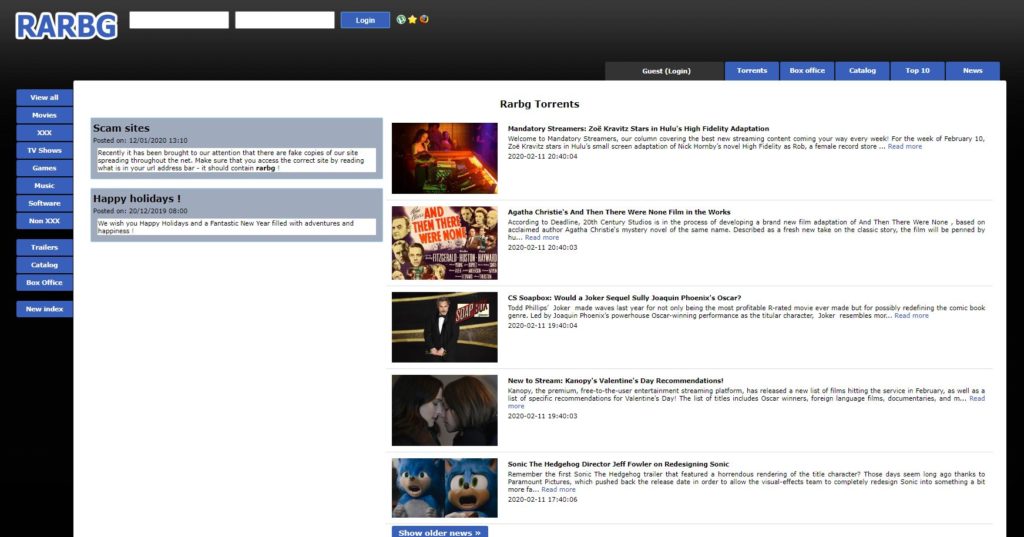
Task: Select TV Shows category in sidebar
Action: click(44, 150)
